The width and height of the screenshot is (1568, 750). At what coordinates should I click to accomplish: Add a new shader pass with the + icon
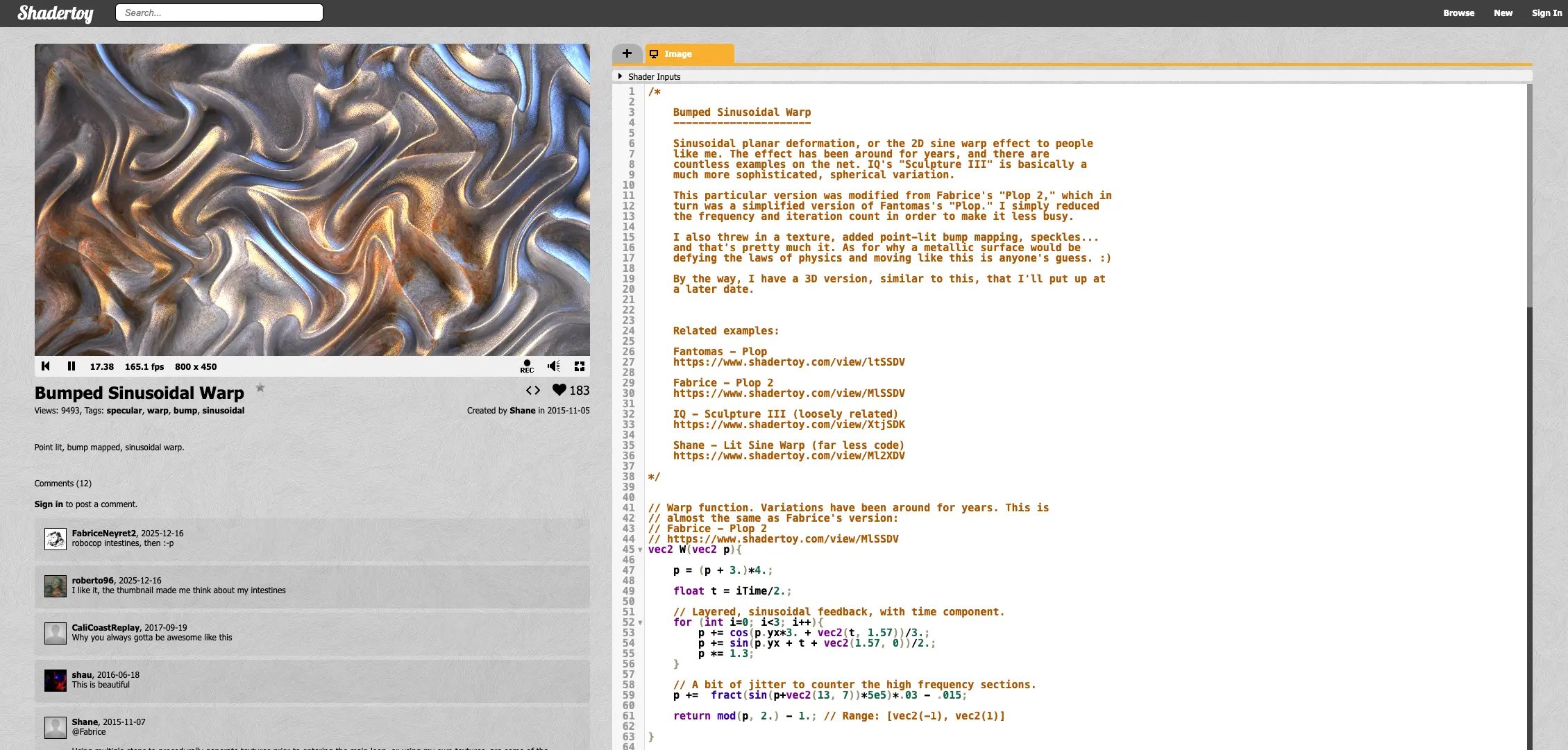coord(627,53)
